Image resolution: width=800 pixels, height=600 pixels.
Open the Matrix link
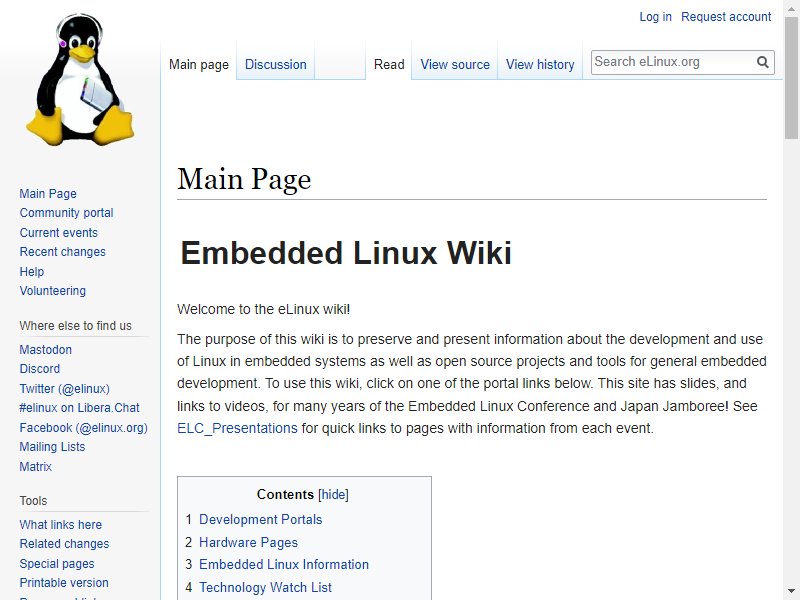(36, 467)
